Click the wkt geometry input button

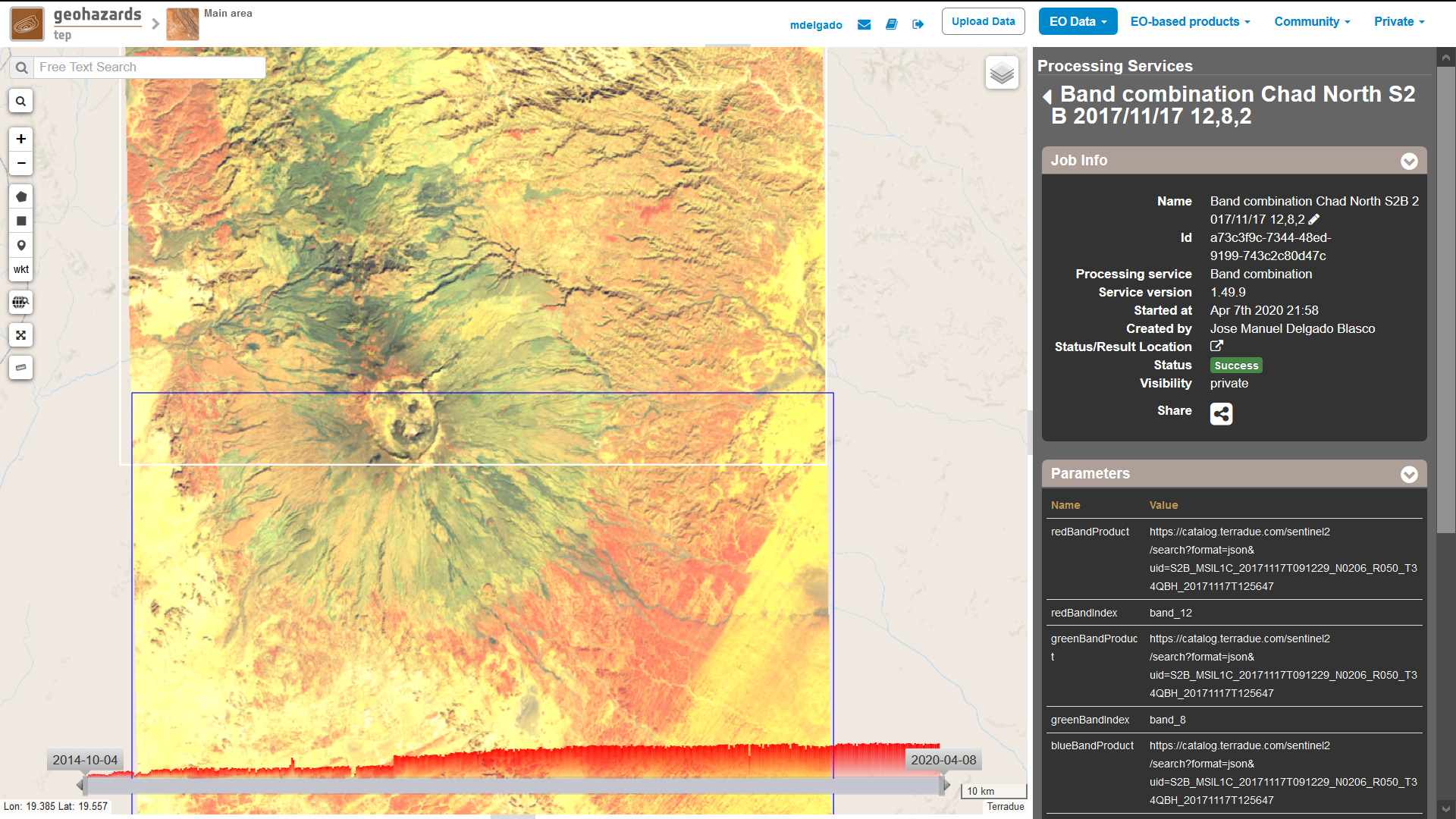[21, 269]
